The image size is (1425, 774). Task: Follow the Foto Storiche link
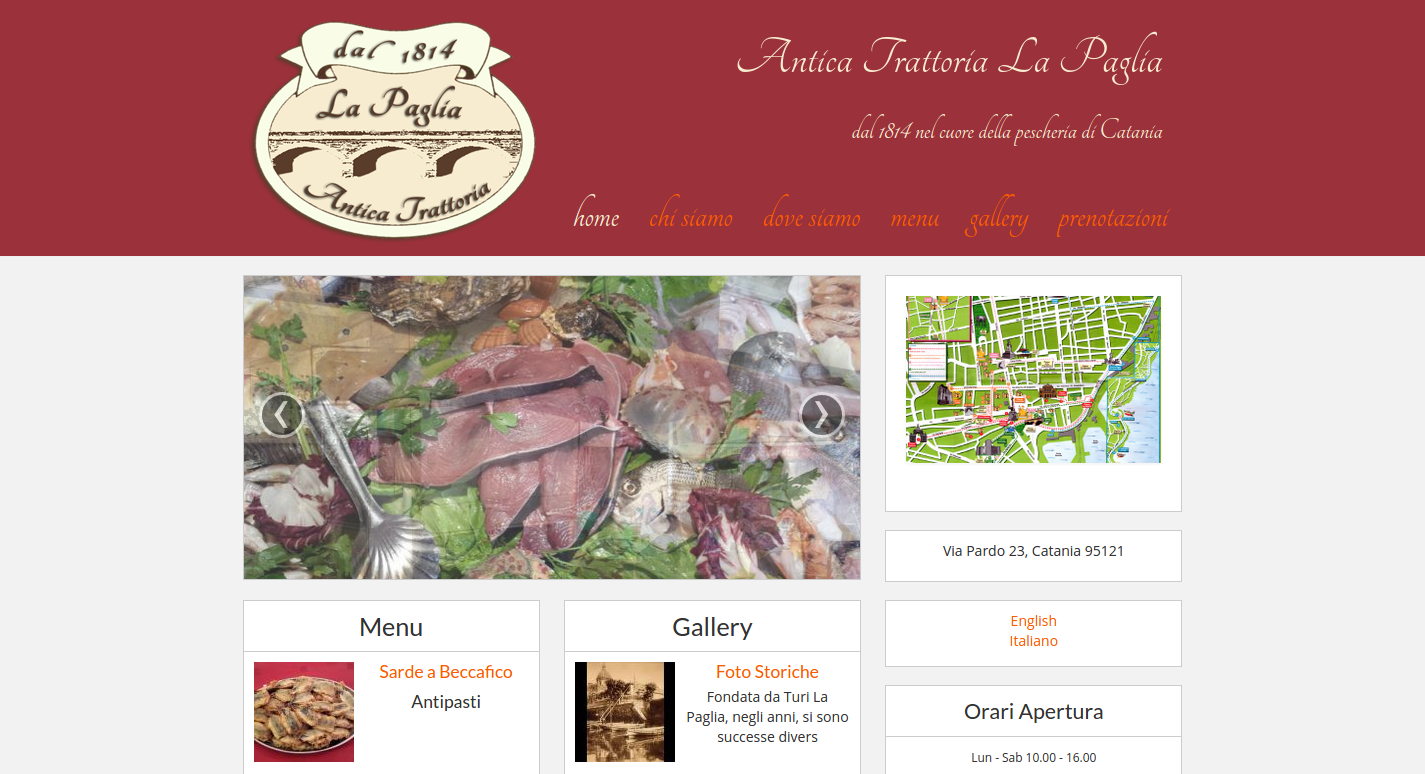767,672
